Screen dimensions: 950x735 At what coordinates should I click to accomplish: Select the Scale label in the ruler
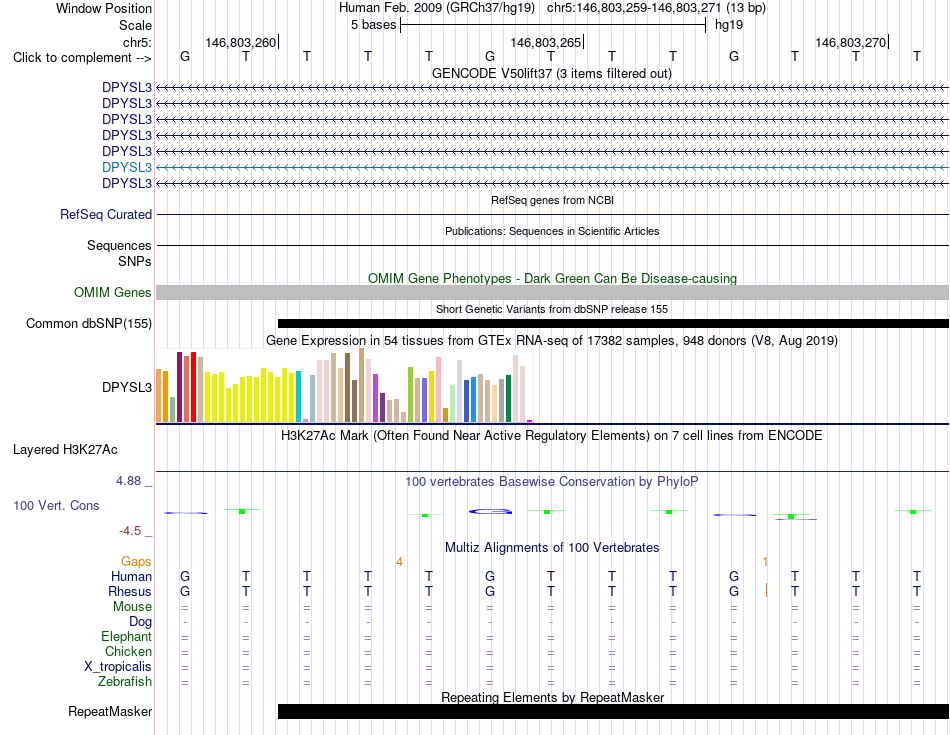point(135,25)
